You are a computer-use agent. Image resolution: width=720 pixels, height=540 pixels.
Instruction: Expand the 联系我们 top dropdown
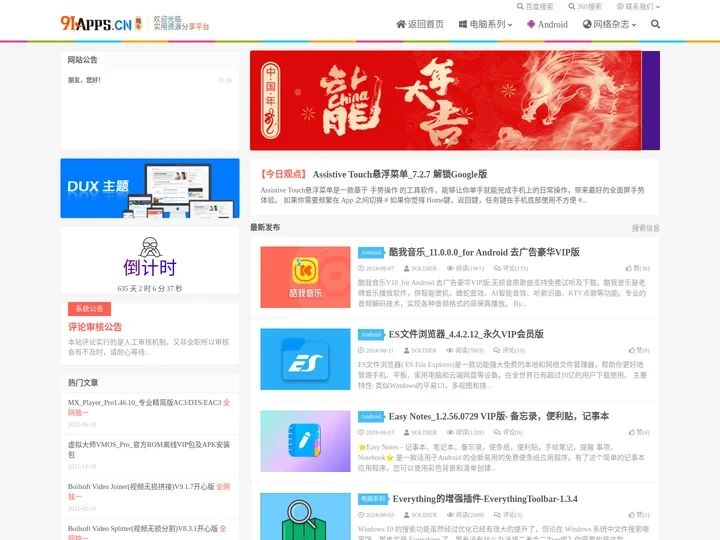click(x=638, y=6)
